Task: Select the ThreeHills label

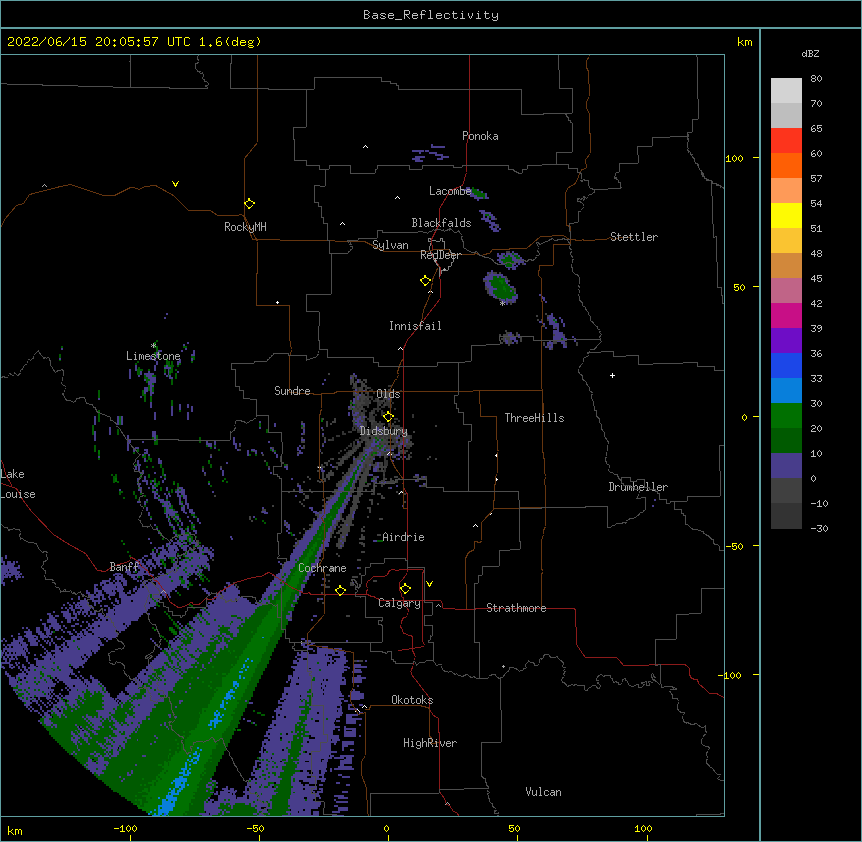Action: [x=534, y=418]
